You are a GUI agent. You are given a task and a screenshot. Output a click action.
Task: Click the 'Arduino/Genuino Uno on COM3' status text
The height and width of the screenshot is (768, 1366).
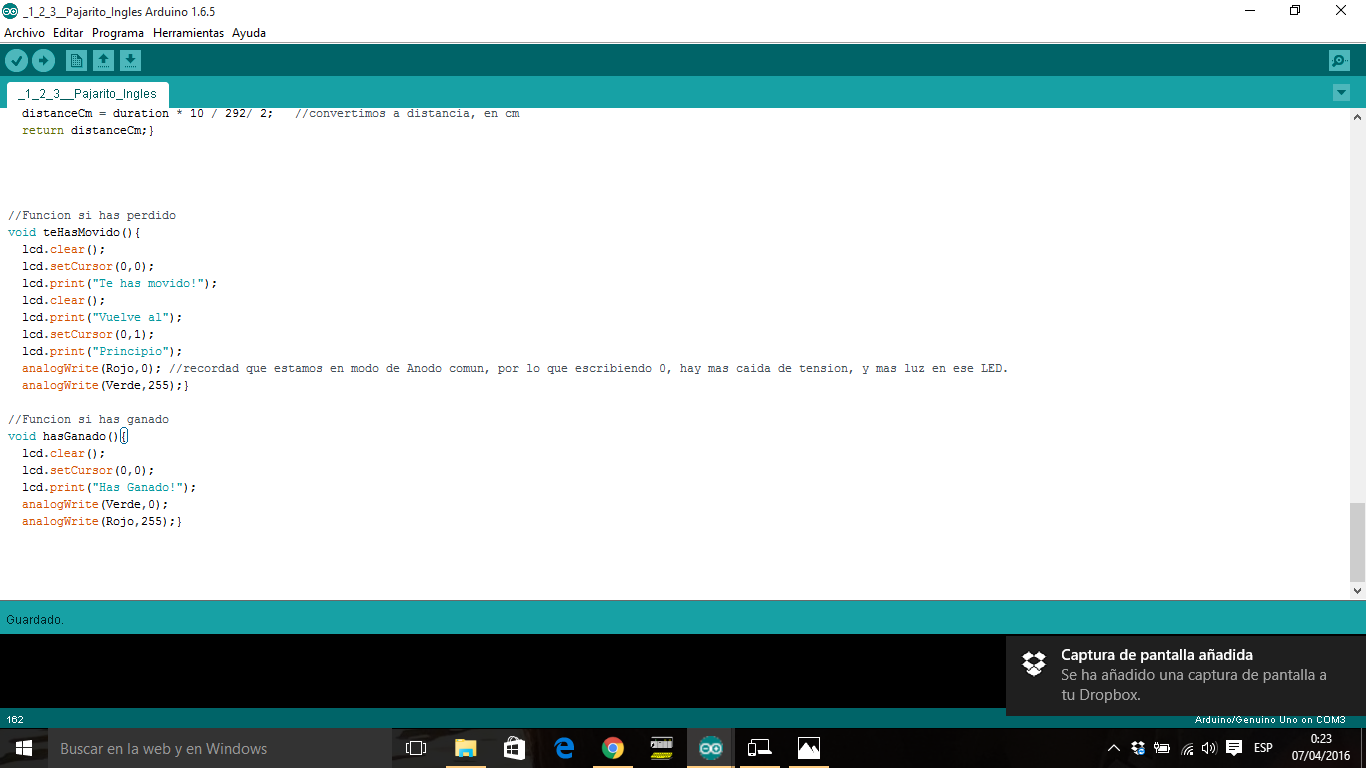(x=1270, y=720)
